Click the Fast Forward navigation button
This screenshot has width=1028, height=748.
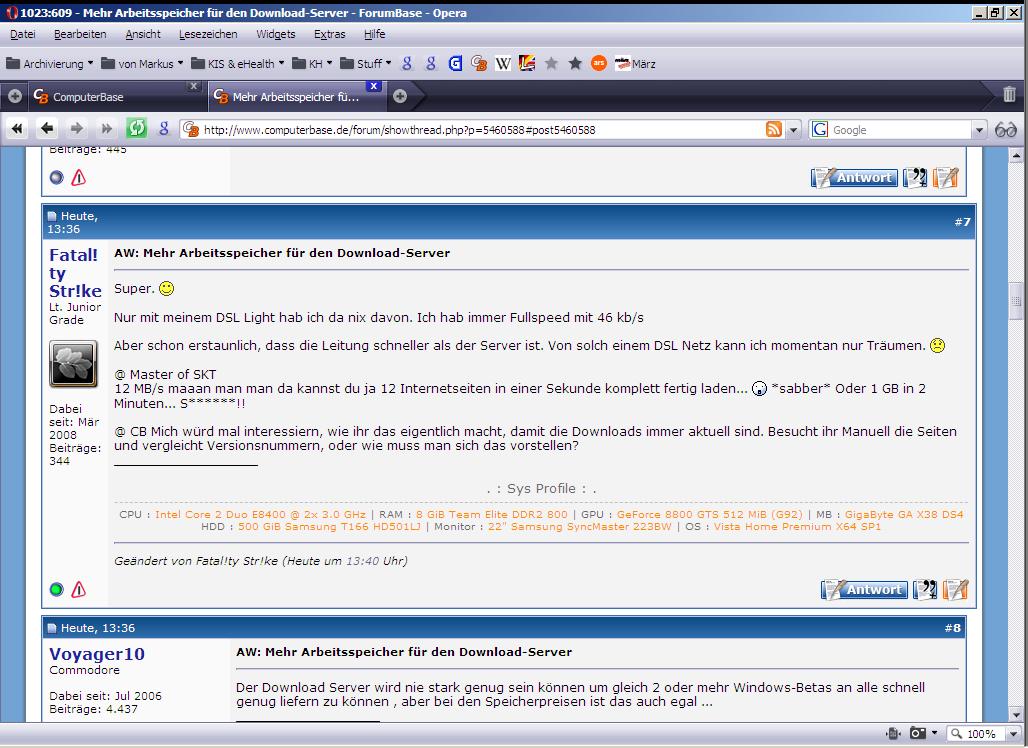pyautogui.click(x=106, y=128)
